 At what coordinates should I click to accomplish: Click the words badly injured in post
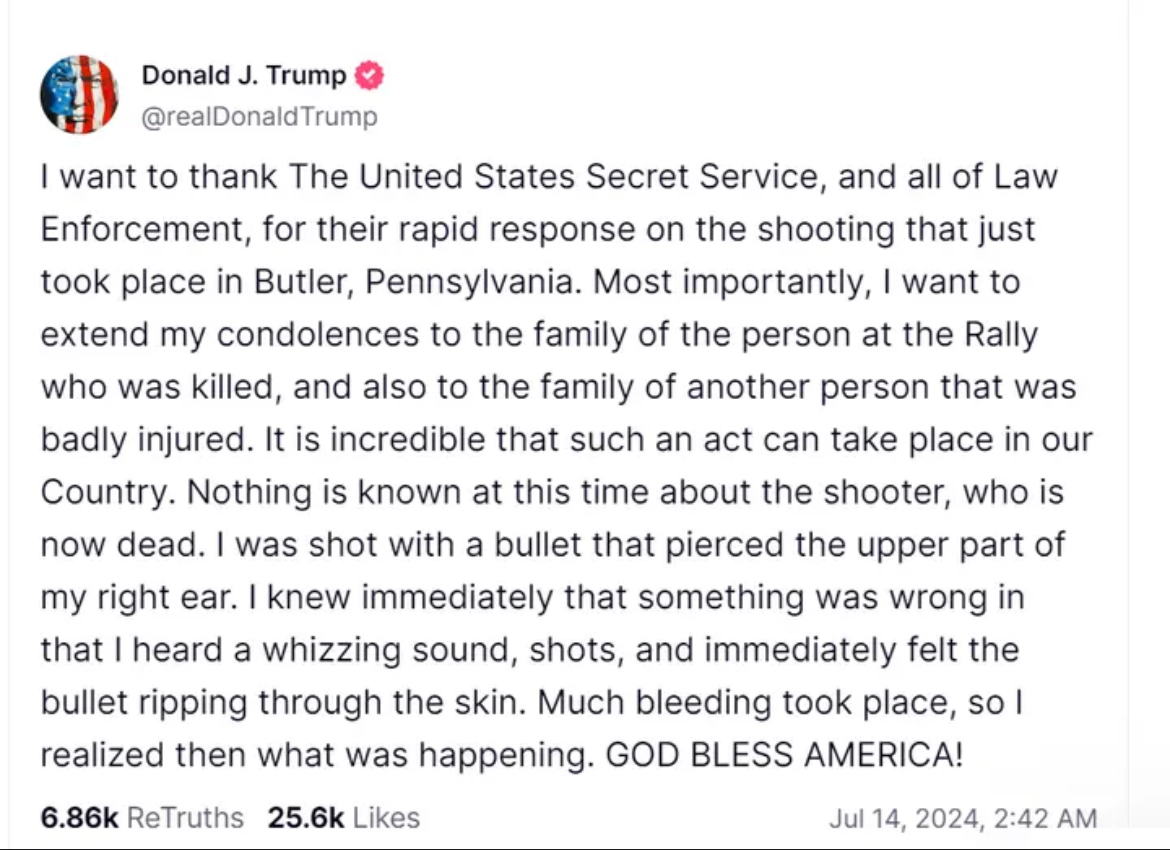pyautogui.click(x=143, y=440)
